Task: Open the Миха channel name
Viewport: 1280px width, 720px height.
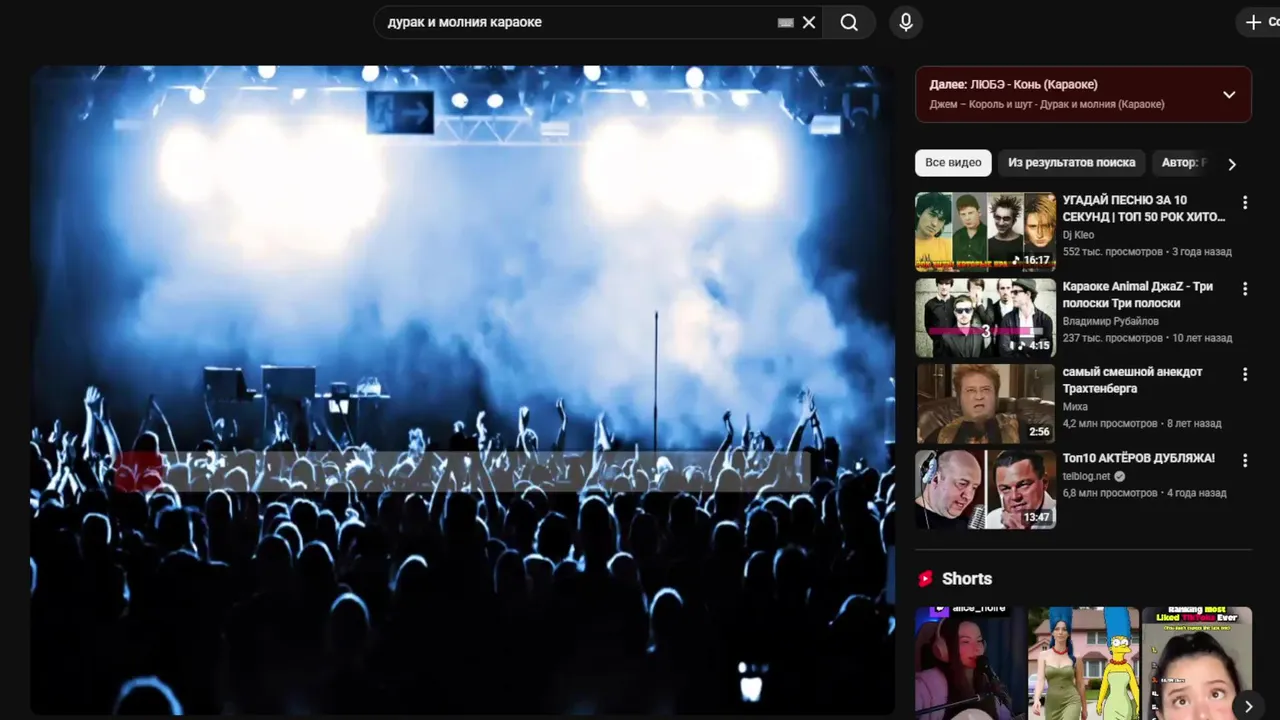Action: (x=1075, y=407)
